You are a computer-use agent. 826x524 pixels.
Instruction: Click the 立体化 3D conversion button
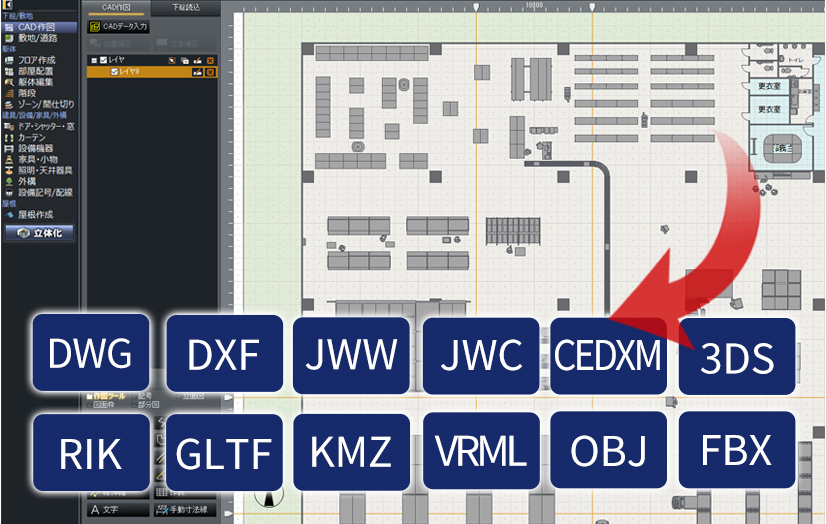[40, 233]
